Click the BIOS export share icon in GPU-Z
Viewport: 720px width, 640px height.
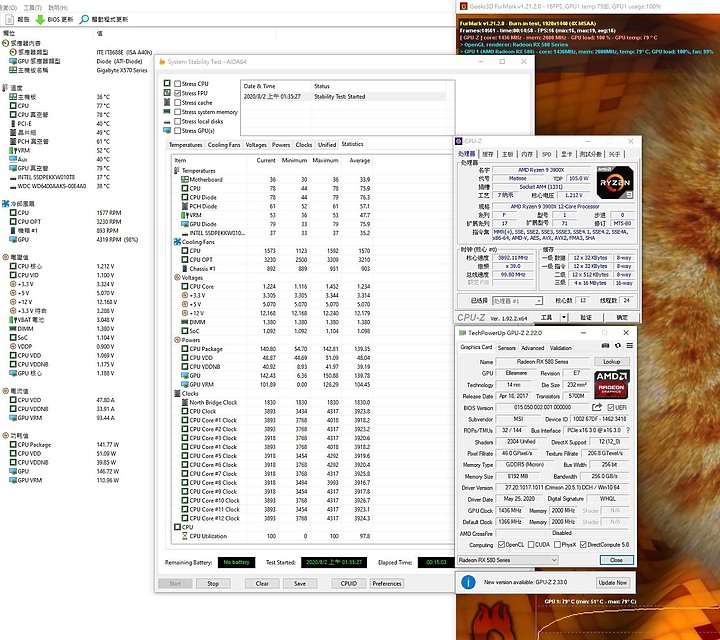point(597,407)
